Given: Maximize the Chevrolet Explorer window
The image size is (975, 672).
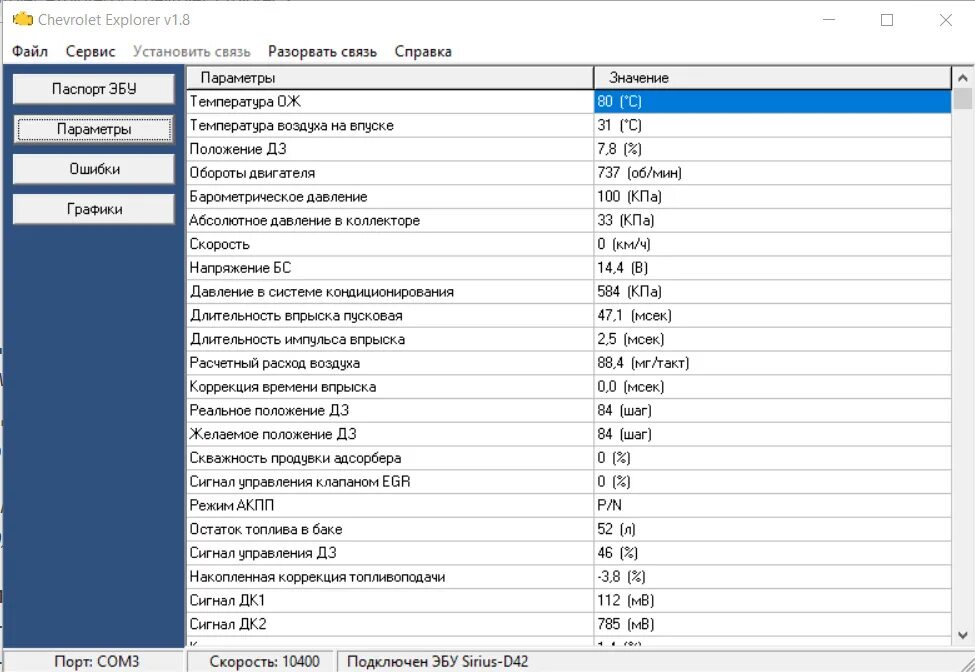Looking at the screenshot, I should pyautogui.click(x=887, y=20).
